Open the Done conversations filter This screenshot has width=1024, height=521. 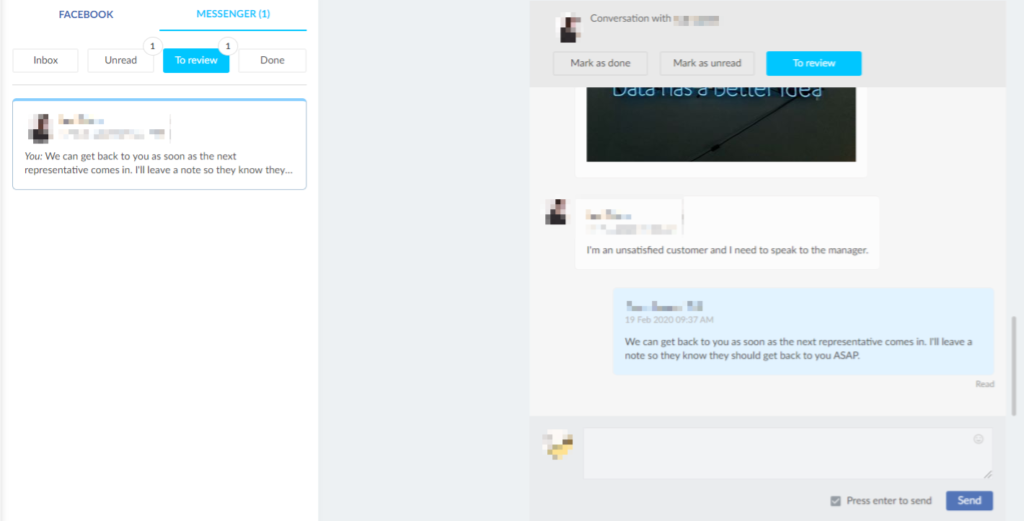coord(272,61)
